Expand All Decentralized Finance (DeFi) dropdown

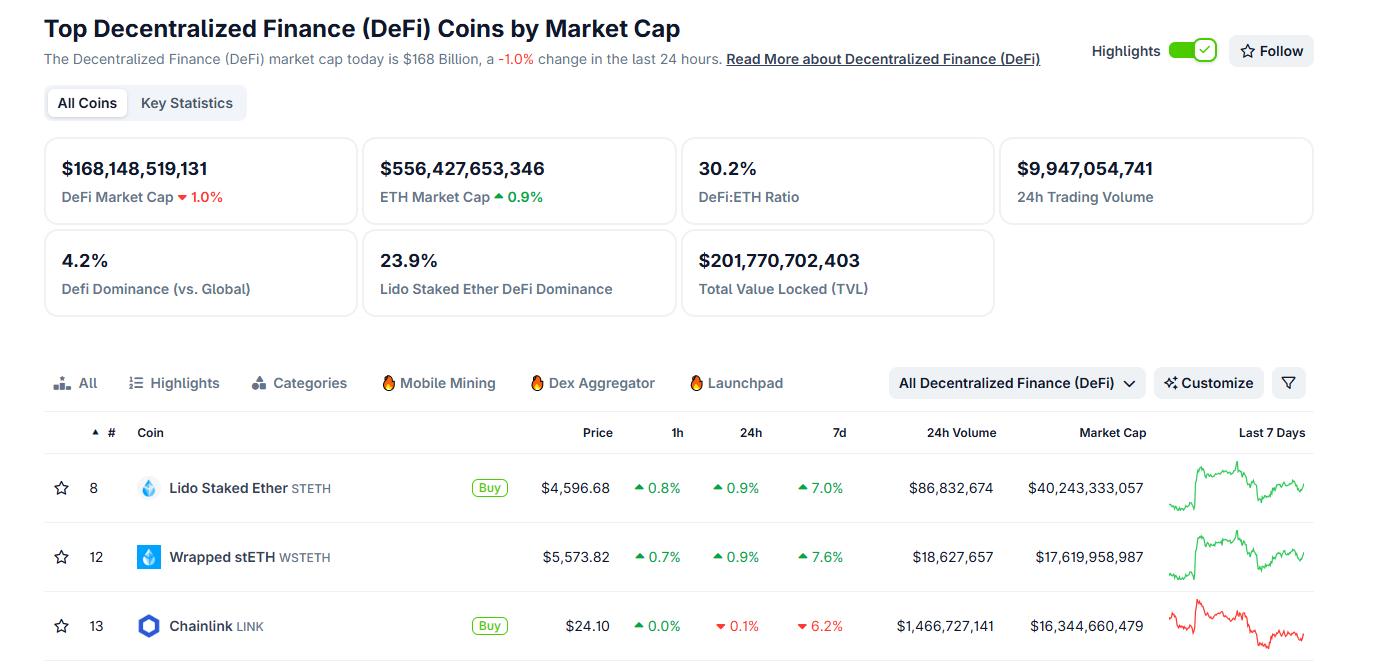pos(1017,383)
